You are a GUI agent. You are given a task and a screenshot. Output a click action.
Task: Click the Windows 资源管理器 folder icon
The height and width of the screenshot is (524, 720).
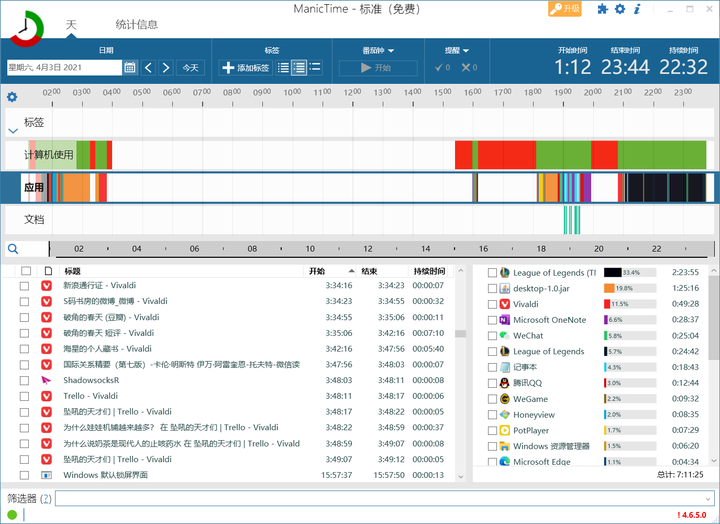coord(505,446)
